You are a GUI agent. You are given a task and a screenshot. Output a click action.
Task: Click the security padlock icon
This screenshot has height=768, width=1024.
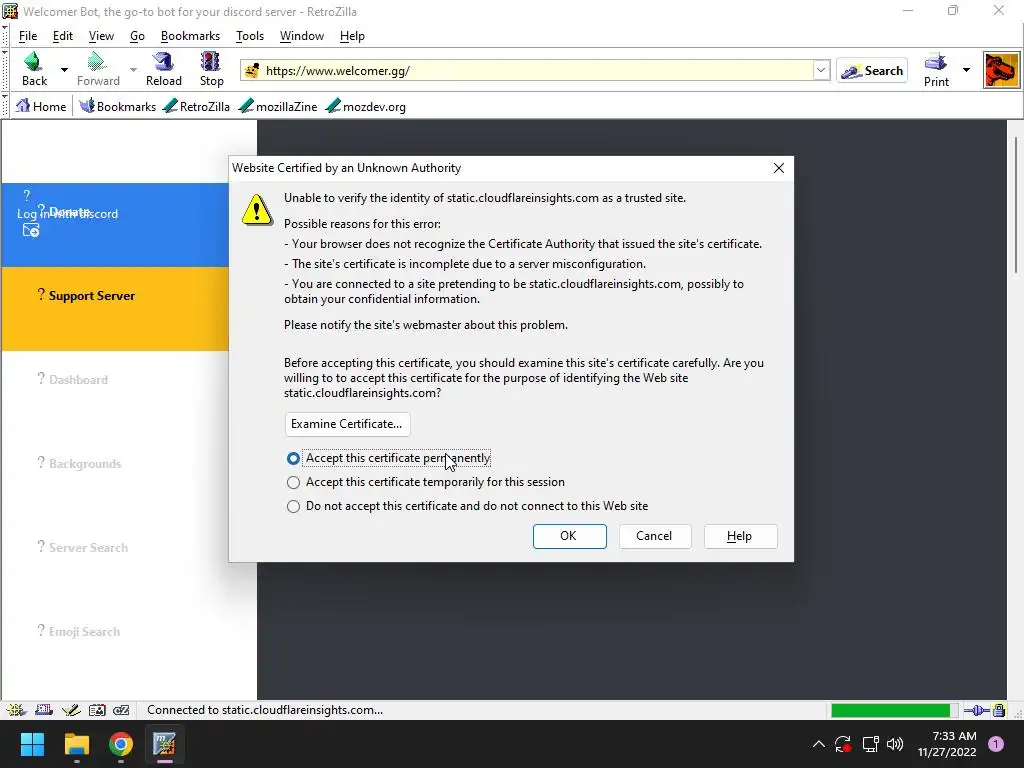[x=999, y=711]
